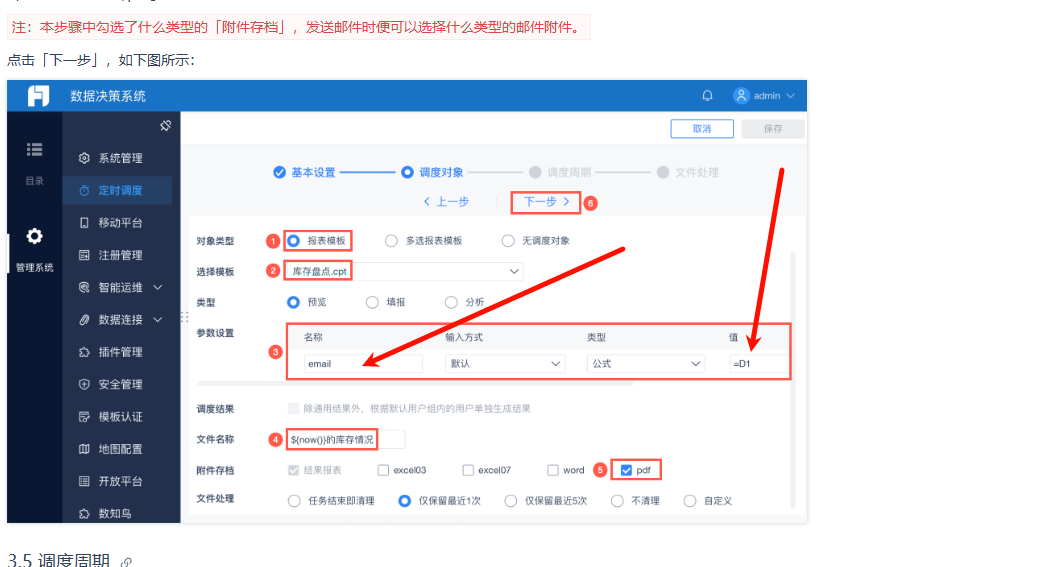Uncheck the pdf attachment checkbox
This screenshot has height=567, width=1053.
pyautogui.click(x=627, y=470)
